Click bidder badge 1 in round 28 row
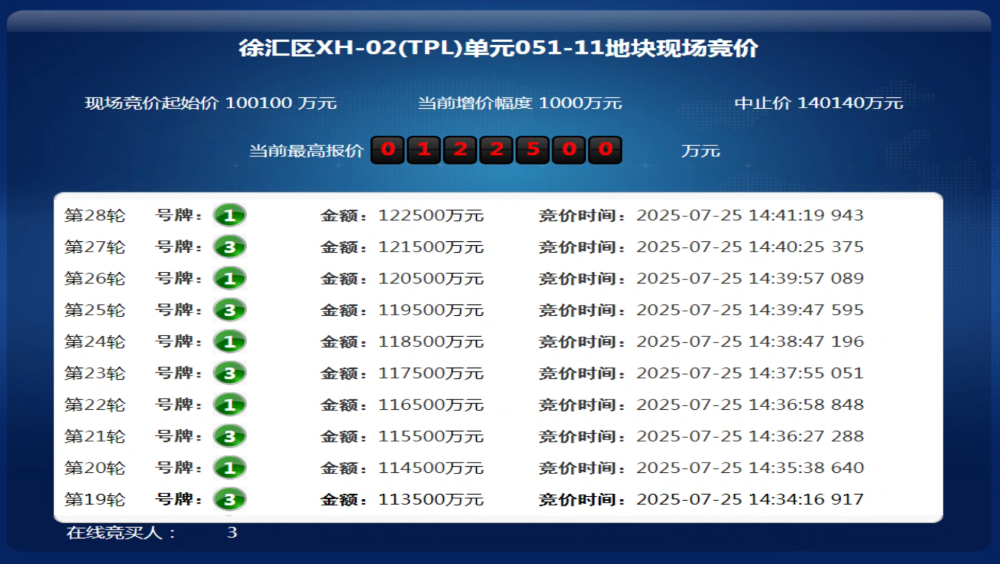The width and height of the screenshot is (1000, 564). (230, 215)
